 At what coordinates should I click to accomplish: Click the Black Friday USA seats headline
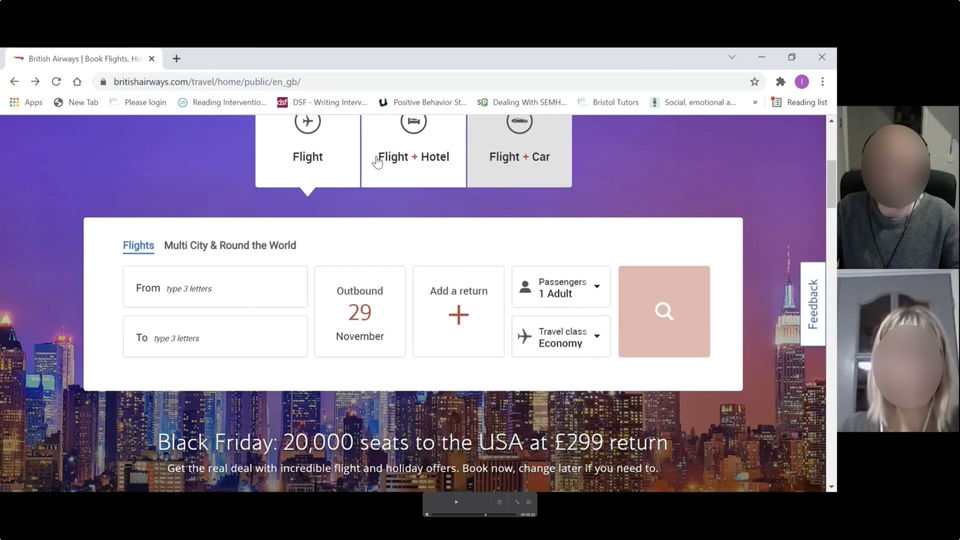(412, 442)
